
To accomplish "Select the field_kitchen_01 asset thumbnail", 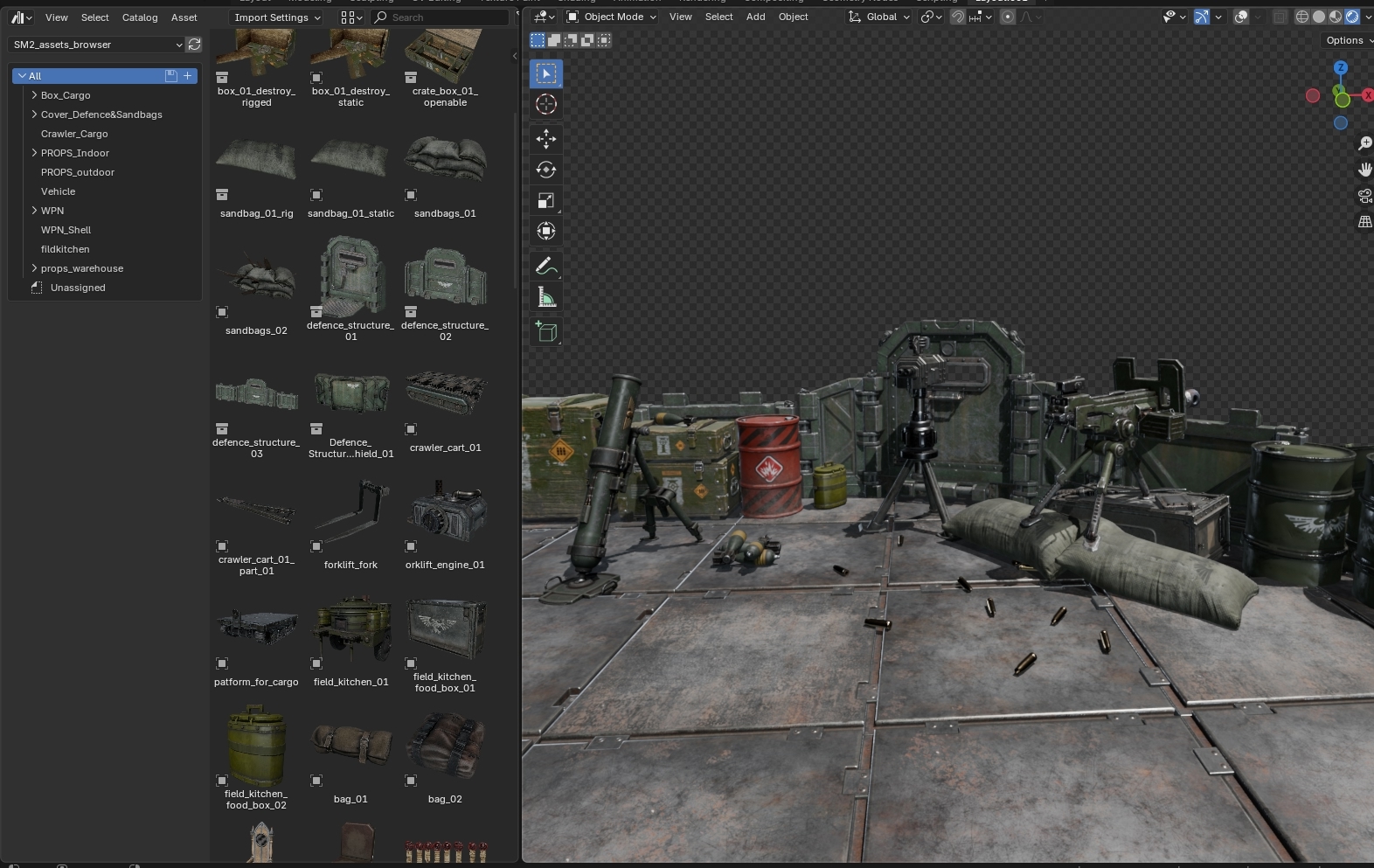I will 351,628.
